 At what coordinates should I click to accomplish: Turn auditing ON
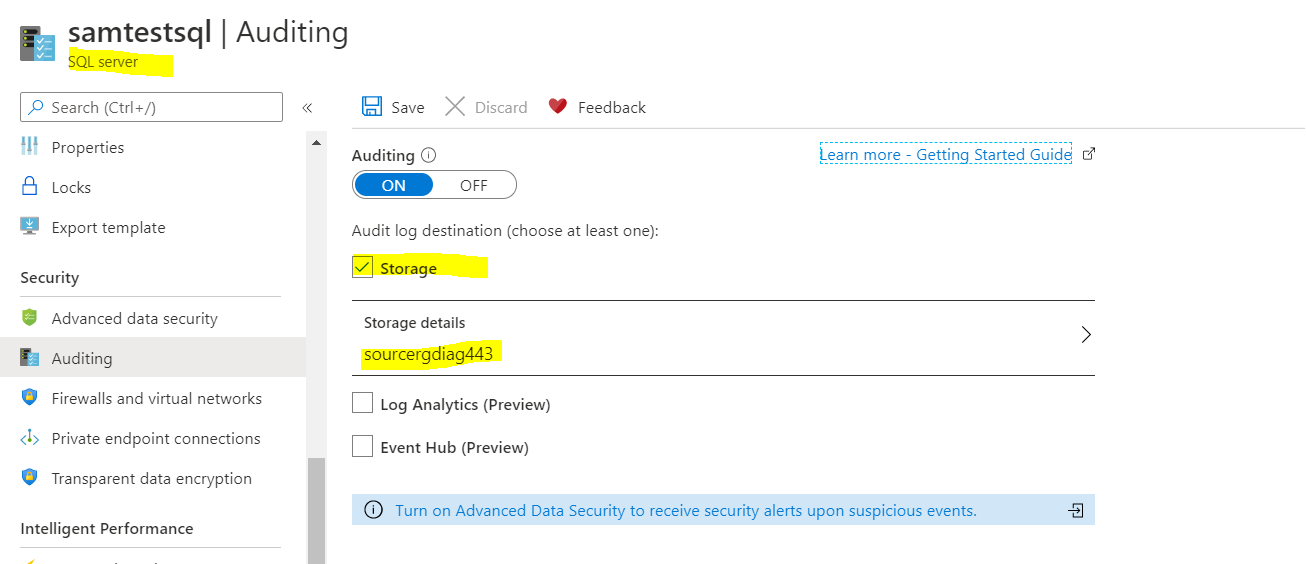(x=394, y=185)
